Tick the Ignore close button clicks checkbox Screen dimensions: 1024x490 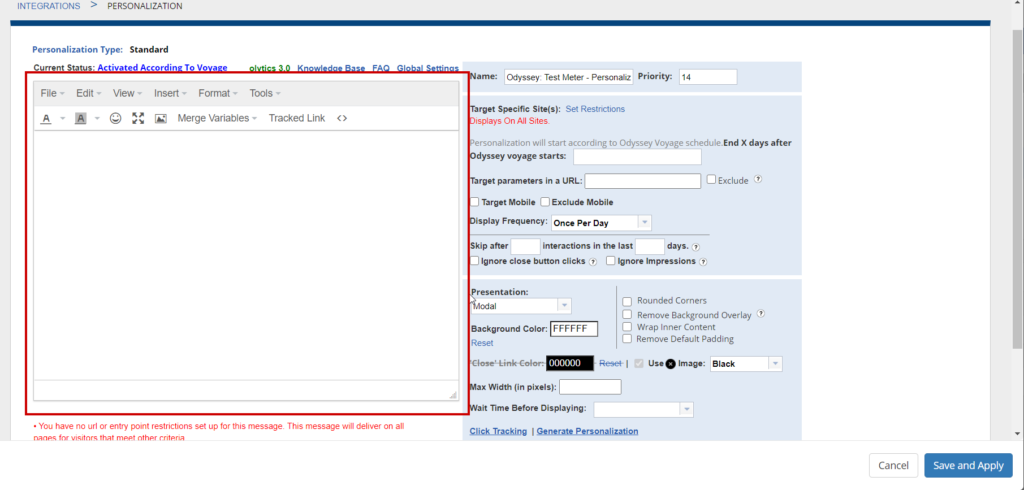475,262
